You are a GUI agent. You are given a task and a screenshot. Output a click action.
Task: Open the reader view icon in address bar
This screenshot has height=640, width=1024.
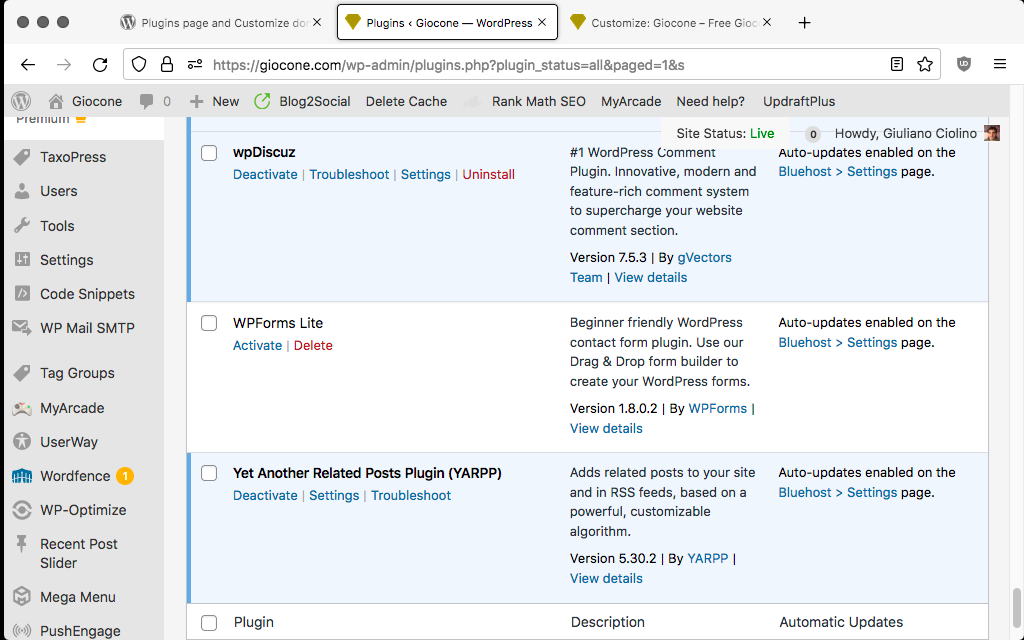pos(897,64)
